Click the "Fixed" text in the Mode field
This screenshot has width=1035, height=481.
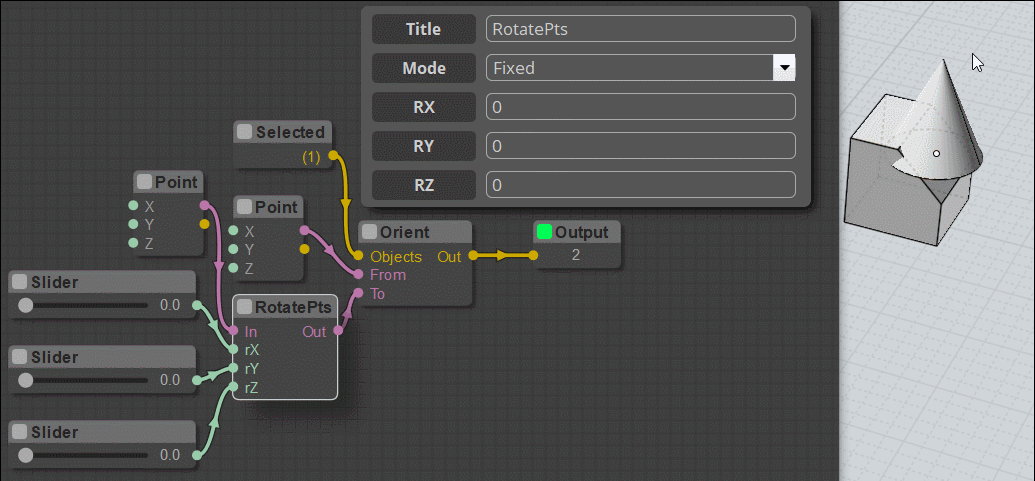pos(514,68)
